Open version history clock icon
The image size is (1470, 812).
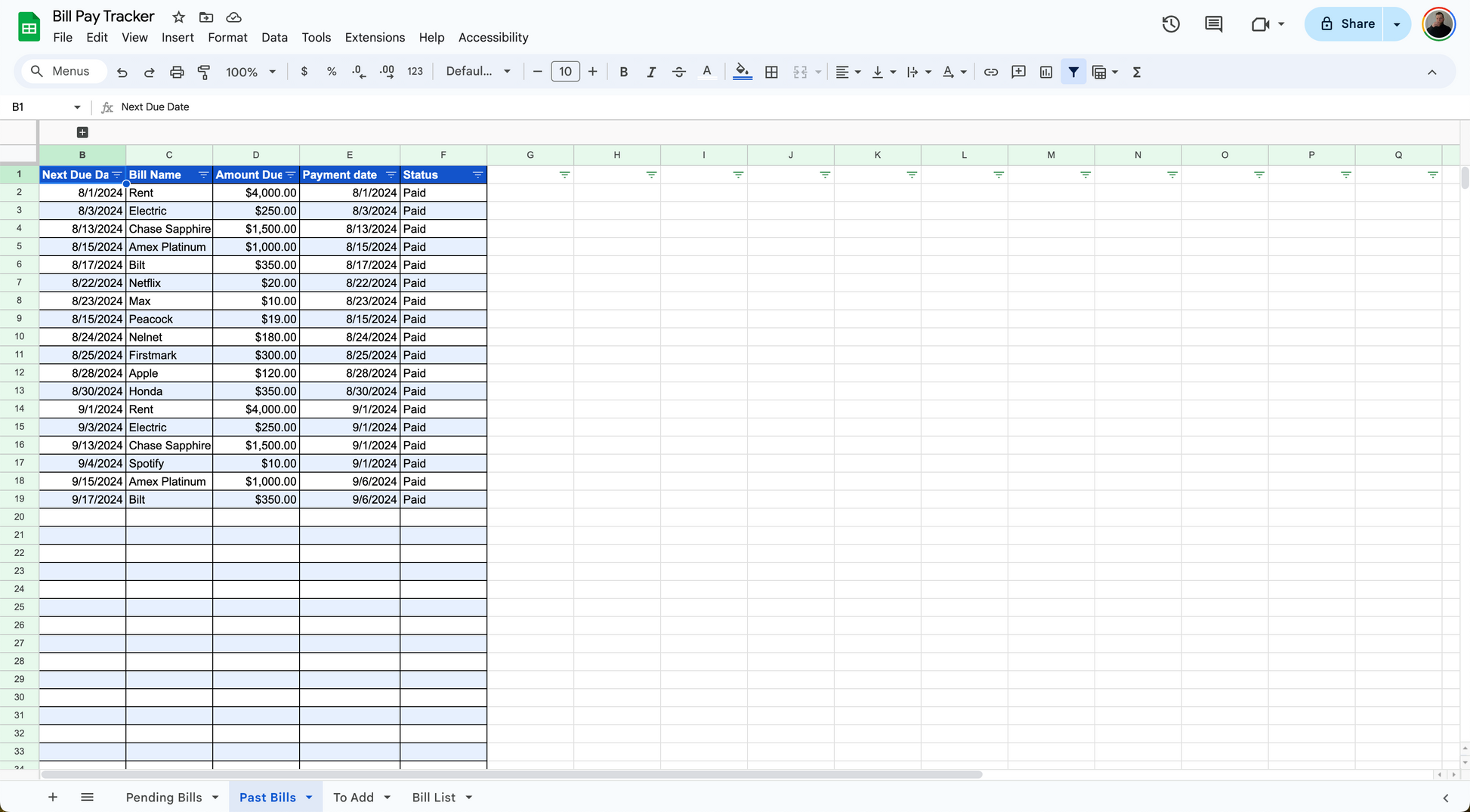tap(1171, 24)
